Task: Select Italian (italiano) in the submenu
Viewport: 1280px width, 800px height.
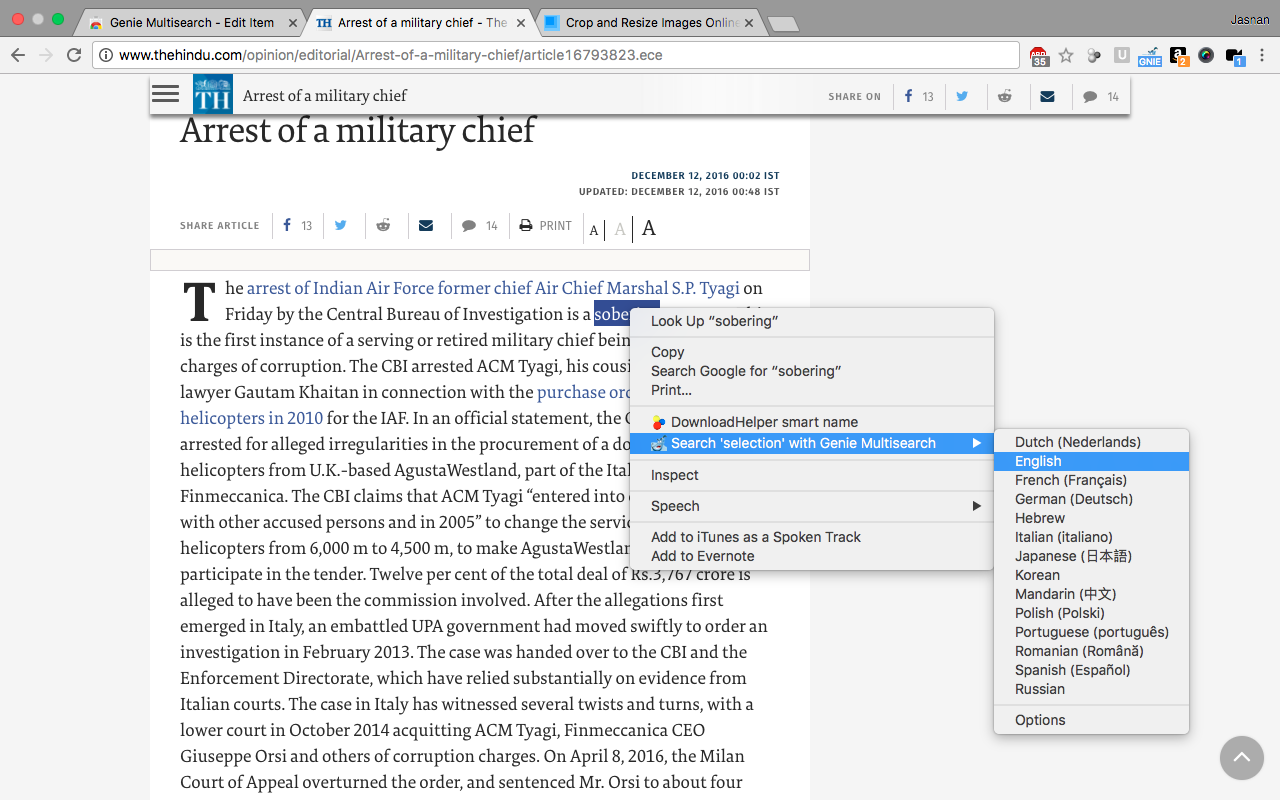Action: 1091,537
